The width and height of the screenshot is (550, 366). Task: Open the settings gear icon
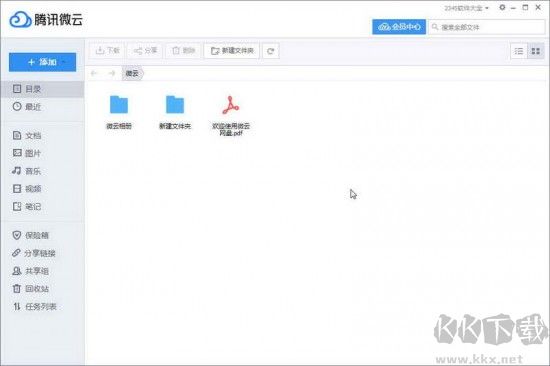502,7
